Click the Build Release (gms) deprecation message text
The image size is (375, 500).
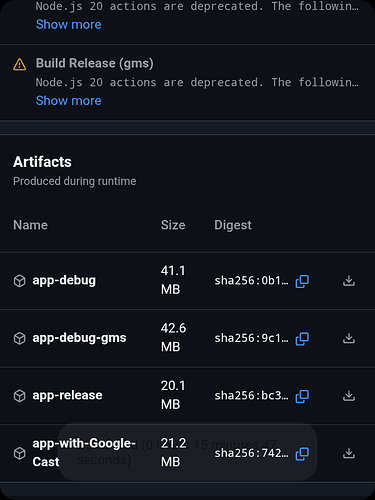197,82
